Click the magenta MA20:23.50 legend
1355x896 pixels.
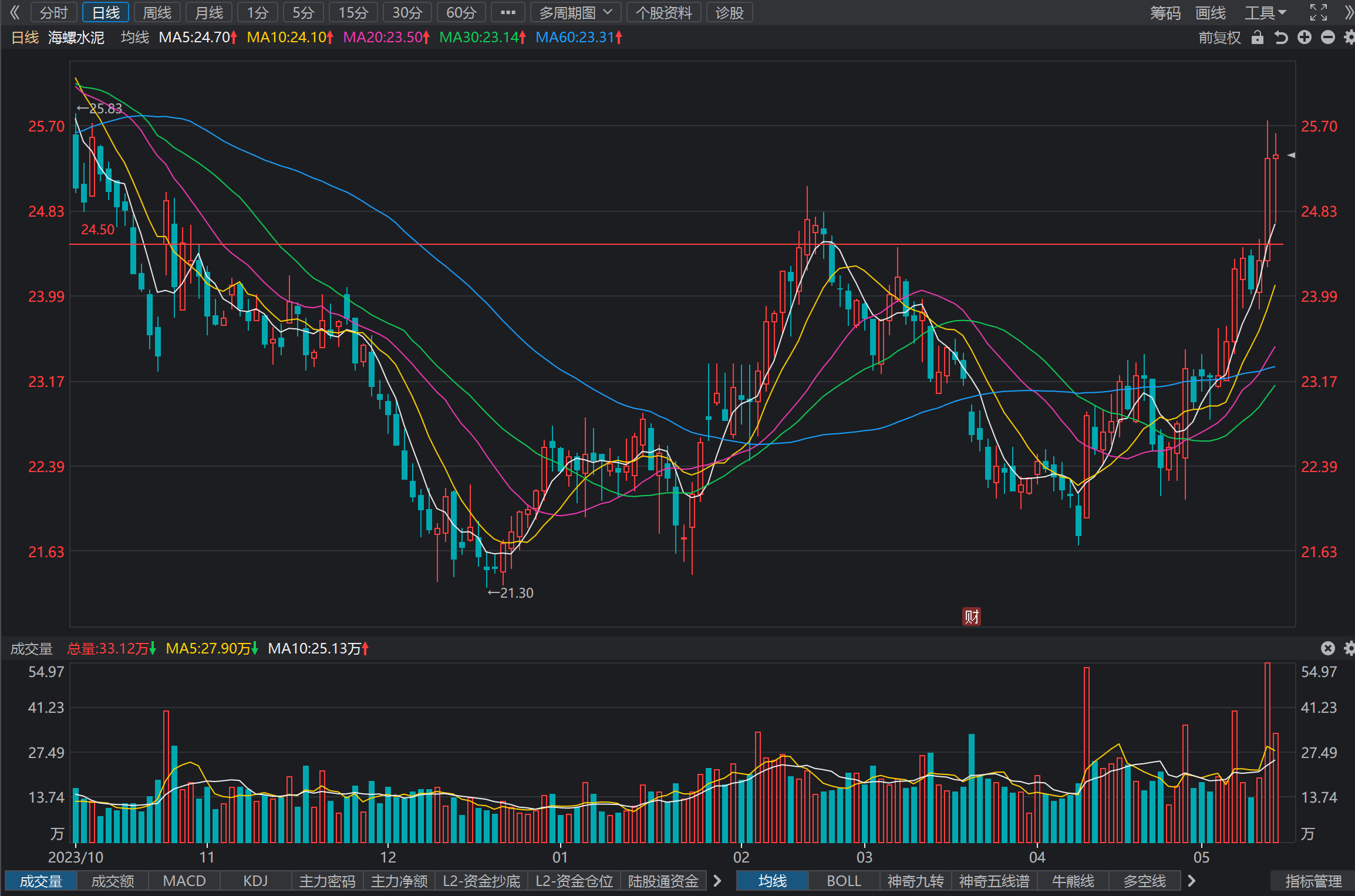[386, 38]
